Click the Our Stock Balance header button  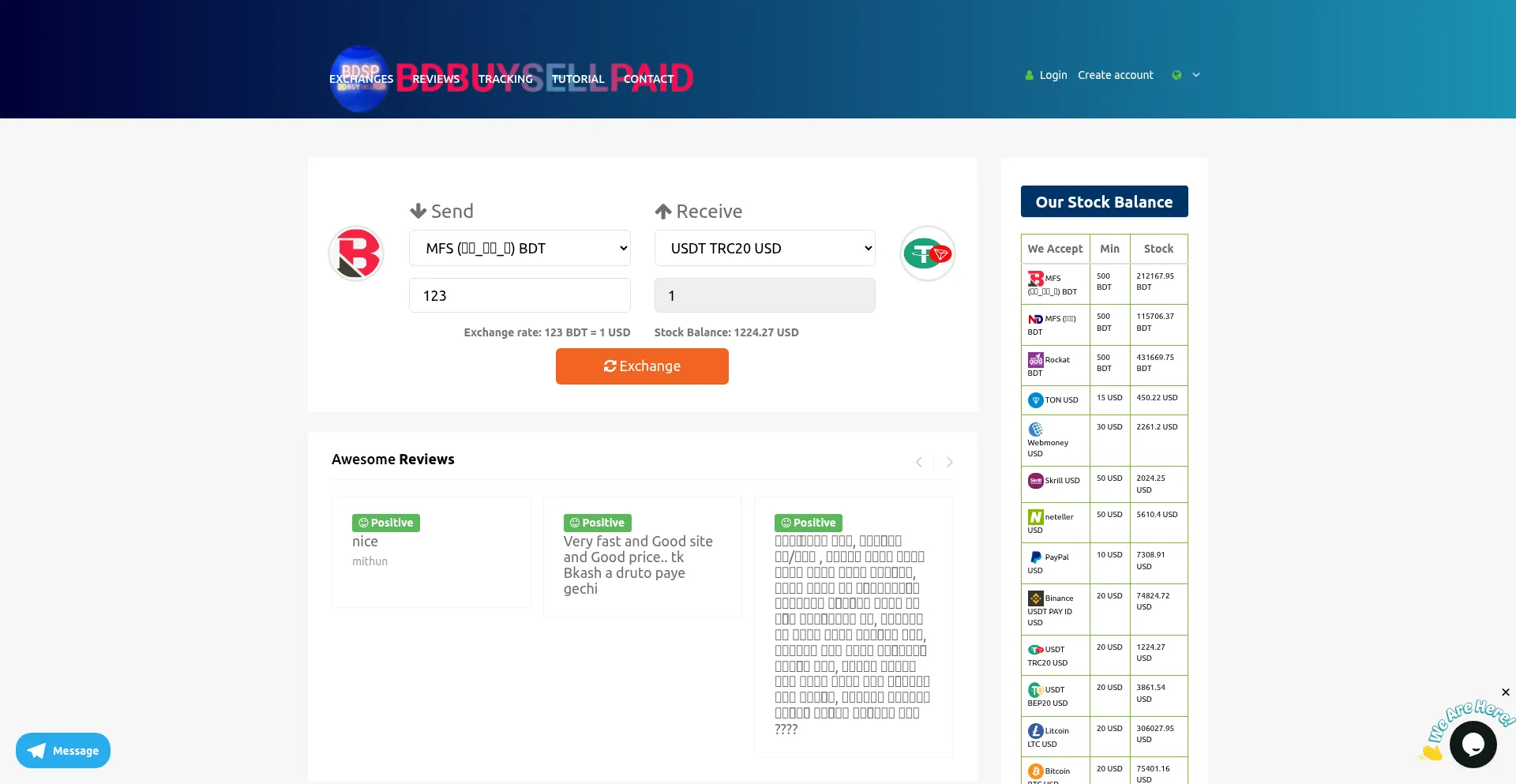coord(1104,201)
